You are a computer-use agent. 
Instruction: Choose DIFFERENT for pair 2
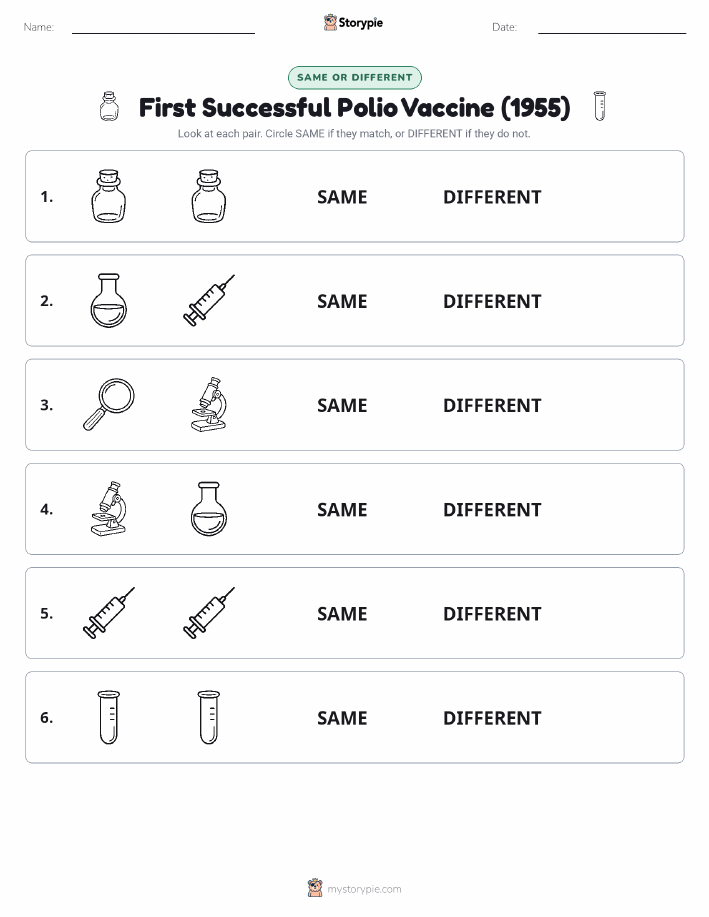[492, 301]
